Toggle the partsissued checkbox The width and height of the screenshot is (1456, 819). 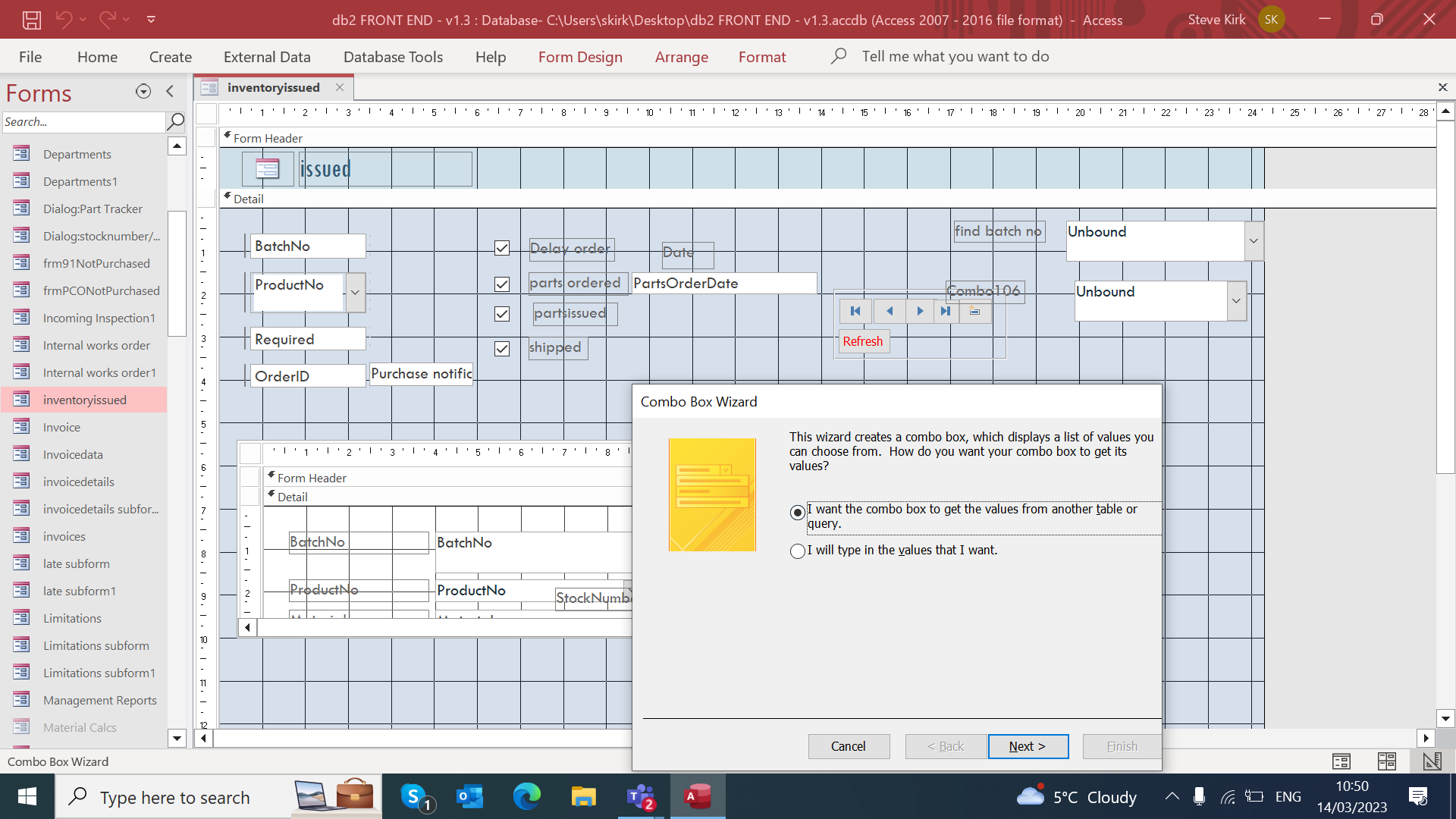pos(502,314)
